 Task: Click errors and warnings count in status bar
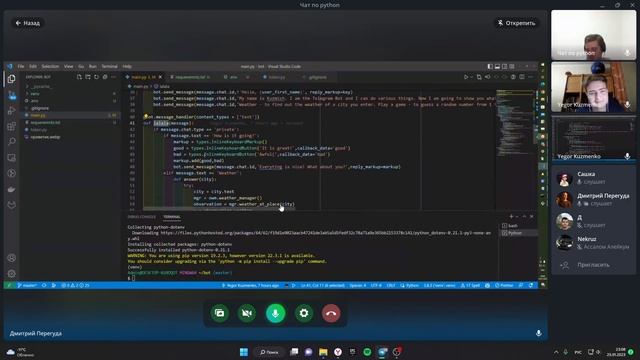[x=75, y=285]
